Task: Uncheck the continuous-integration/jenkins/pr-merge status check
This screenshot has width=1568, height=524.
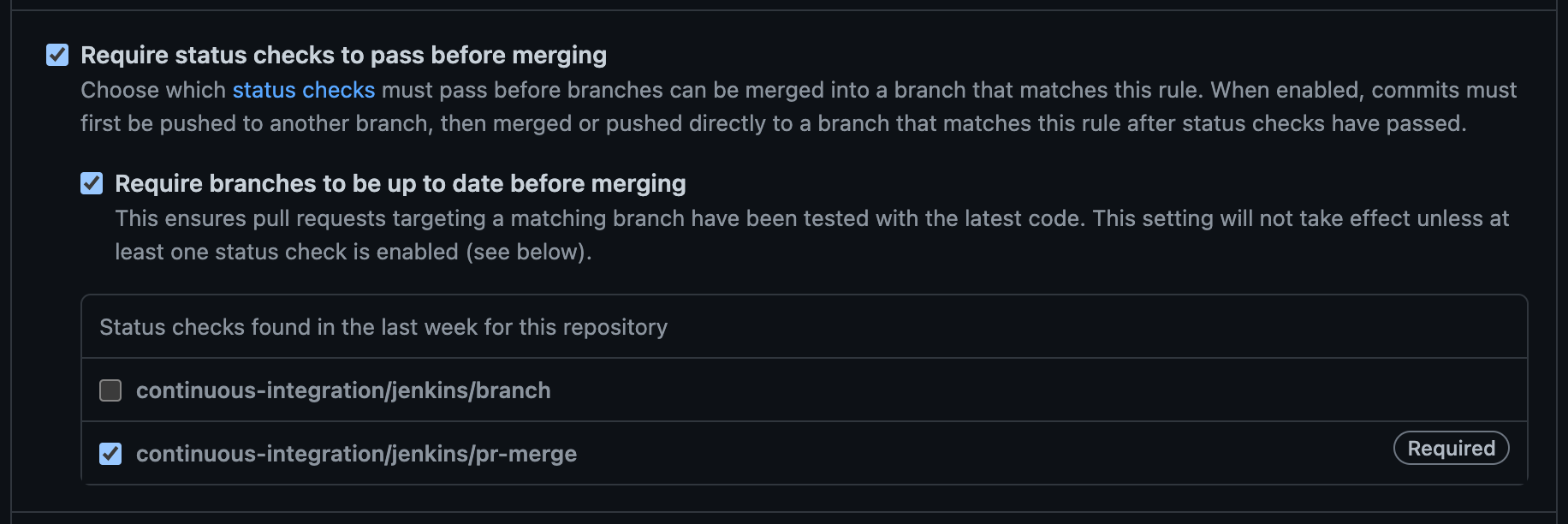Action: [110, 454]
